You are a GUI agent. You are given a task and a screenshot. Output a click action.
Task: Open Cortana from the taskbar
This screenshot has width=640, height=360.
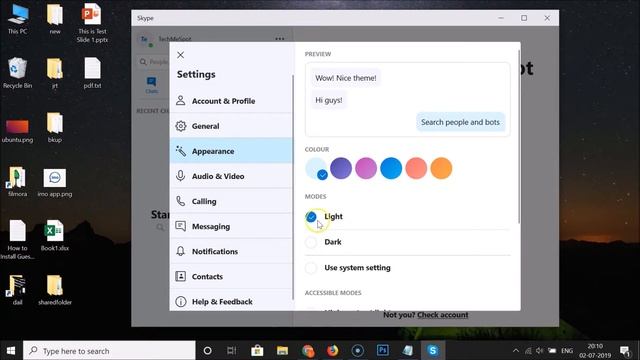click(x=207, y=351)
